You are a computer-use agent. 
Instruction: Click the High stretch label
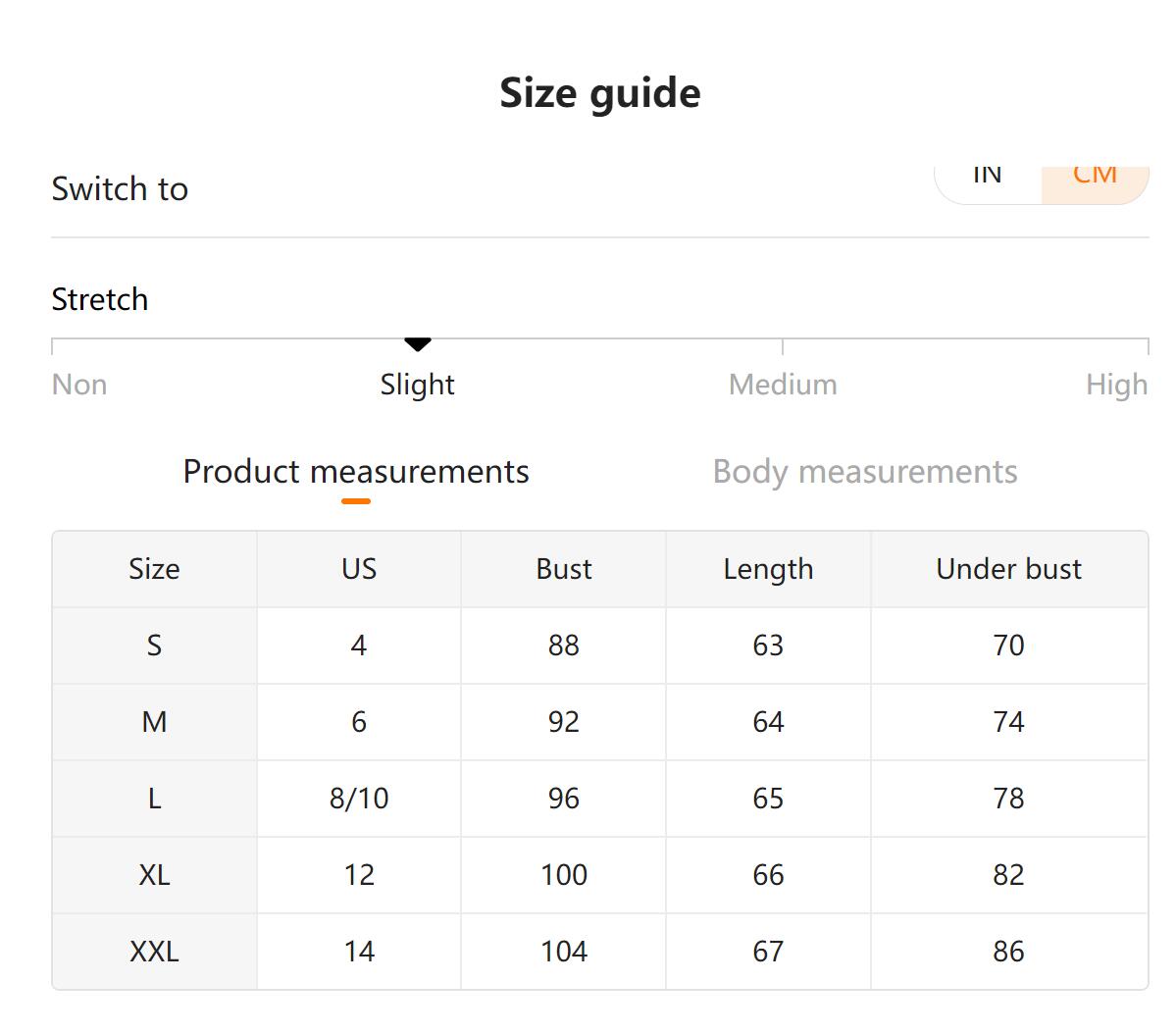(x=1117, y=385)
